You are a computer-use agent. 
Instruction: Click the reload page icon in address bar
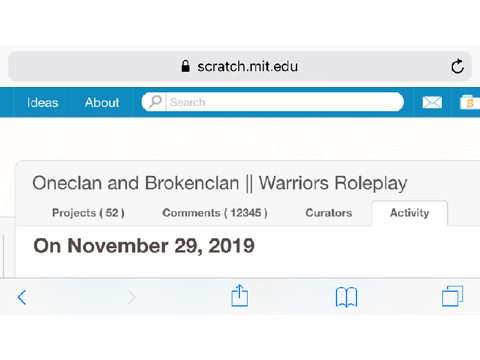pyautogui.click(x=457, y=66)
